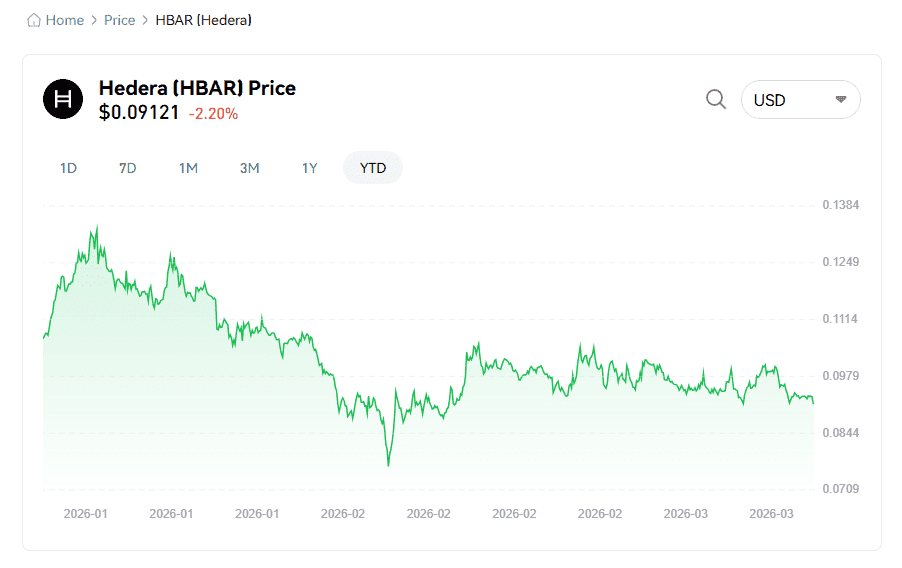Select the YTD range tab
Screen dimensions: 902x568
tap(373, 168)
